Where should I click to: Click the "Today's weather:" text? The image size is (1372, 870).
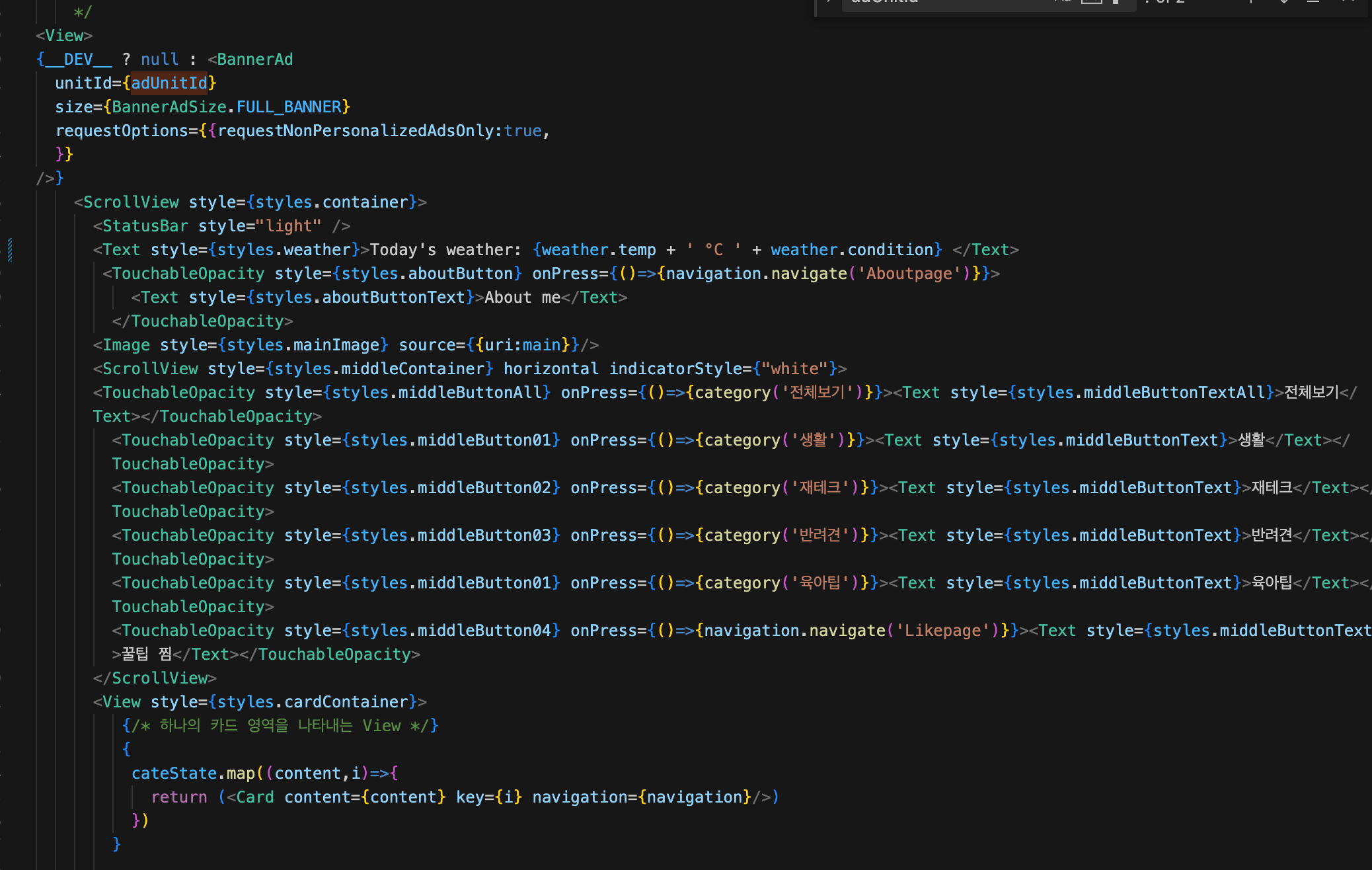[446, 250]
